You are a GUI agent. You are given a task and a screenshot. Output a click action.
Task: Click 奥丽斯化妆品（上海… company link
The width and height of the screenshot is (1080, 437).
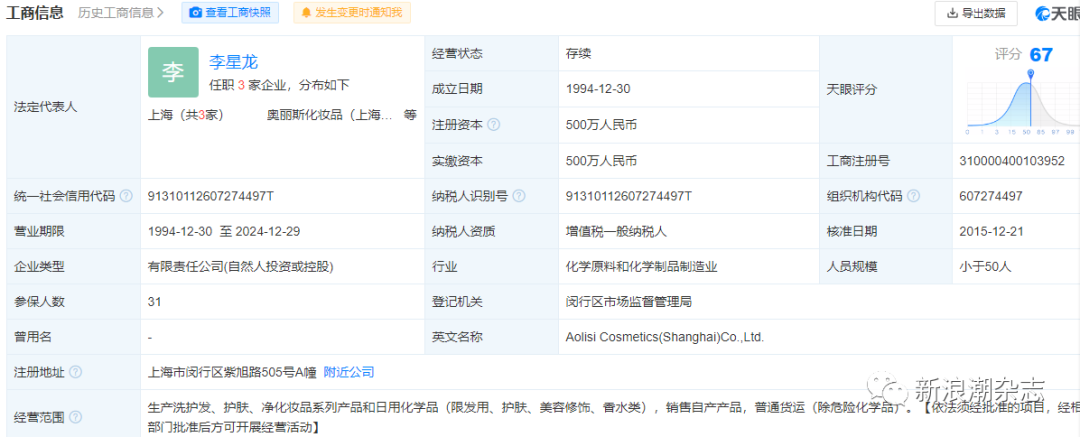pos(330,115)
